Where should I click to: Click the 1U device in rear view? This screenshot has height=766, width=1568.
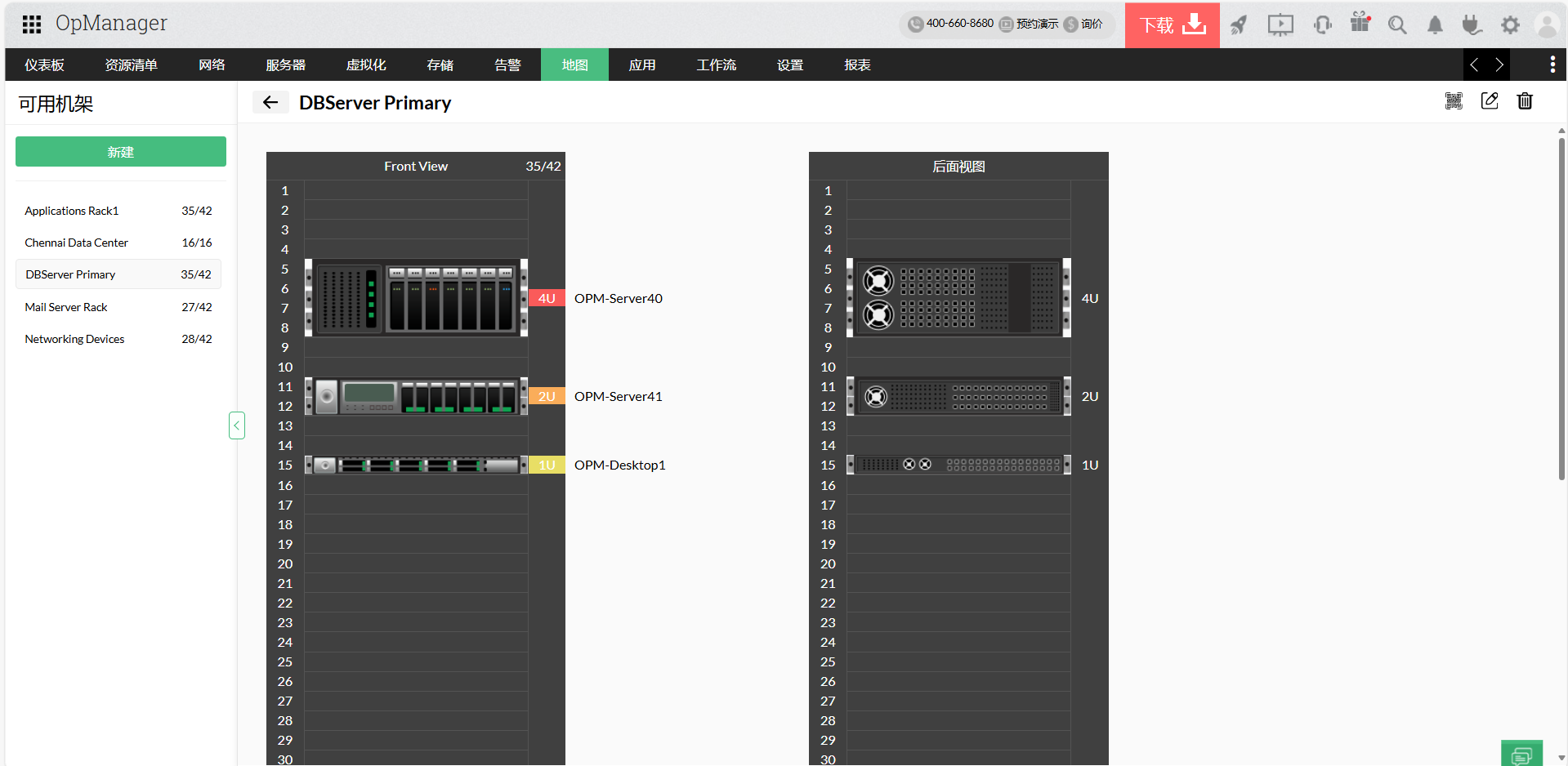click(958, 465)
